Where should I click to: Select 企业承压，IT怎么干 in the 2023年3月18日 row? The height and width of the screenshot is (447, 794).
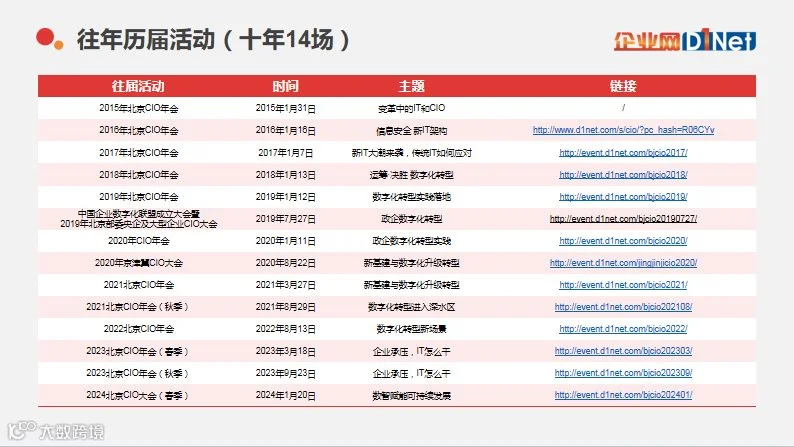point(411,351)
